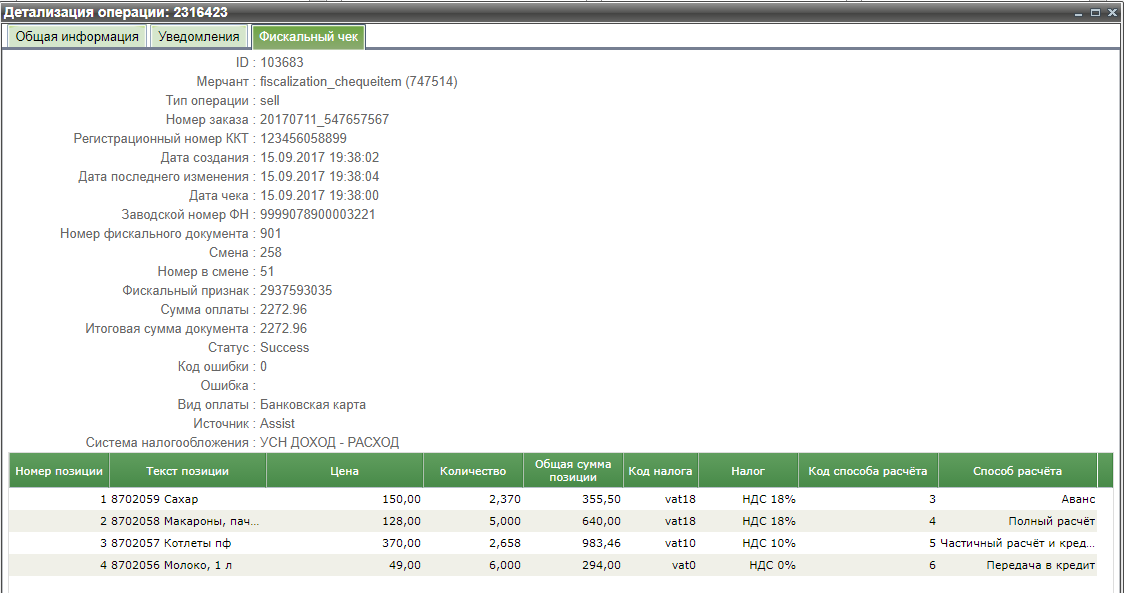Image resolution: width=1124 pixels, height=593 pixels.
Task: Minimize the operation details window
Action: click(1080, 12)
